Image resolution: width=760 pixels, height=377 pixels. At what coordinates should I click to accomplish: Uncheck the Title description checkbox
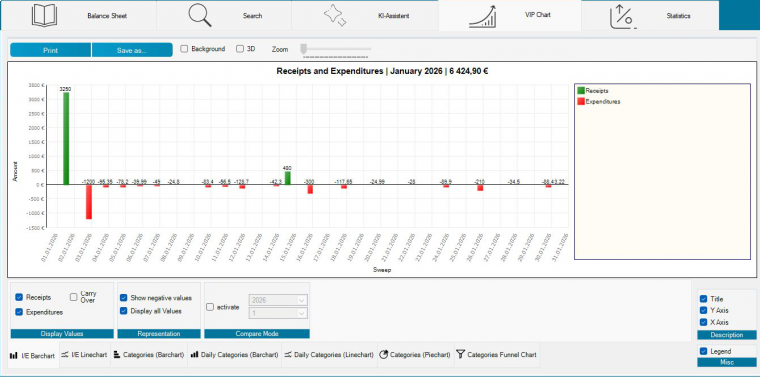tap(704, 299)
